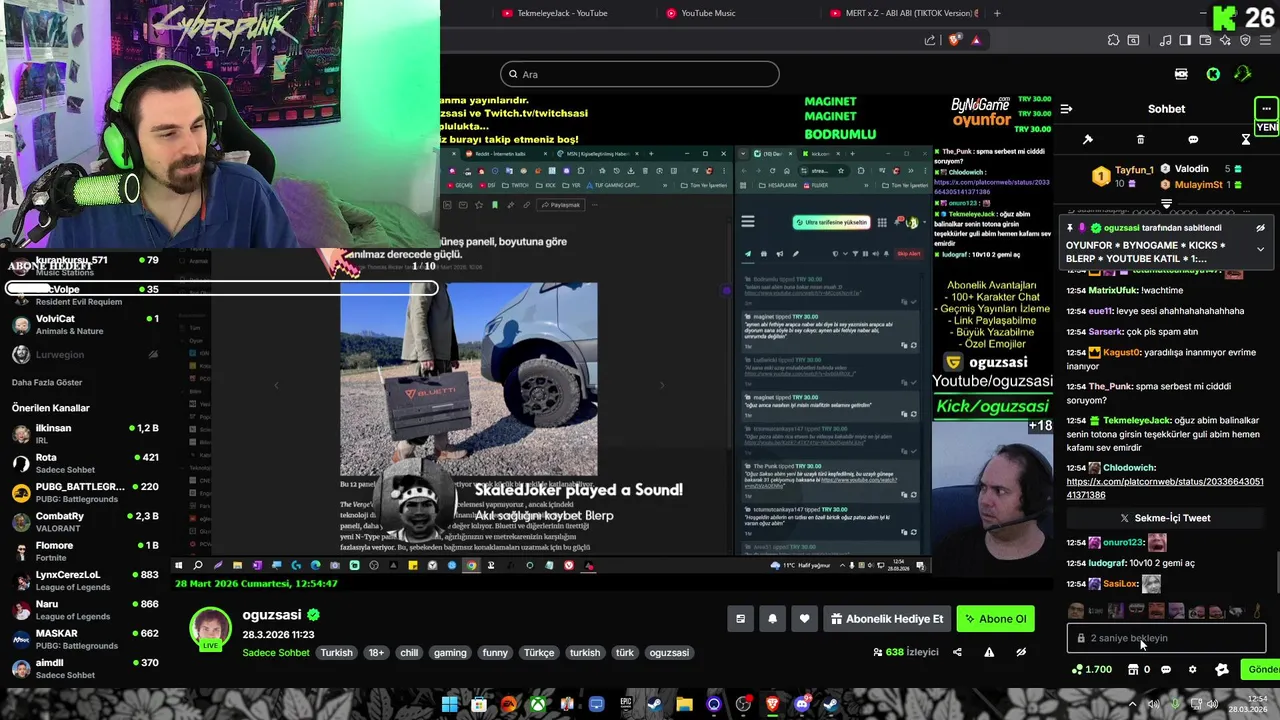This screenshot has width=1280, height=720.
Task: Open a new browser tab
Action: click(997, 13)
